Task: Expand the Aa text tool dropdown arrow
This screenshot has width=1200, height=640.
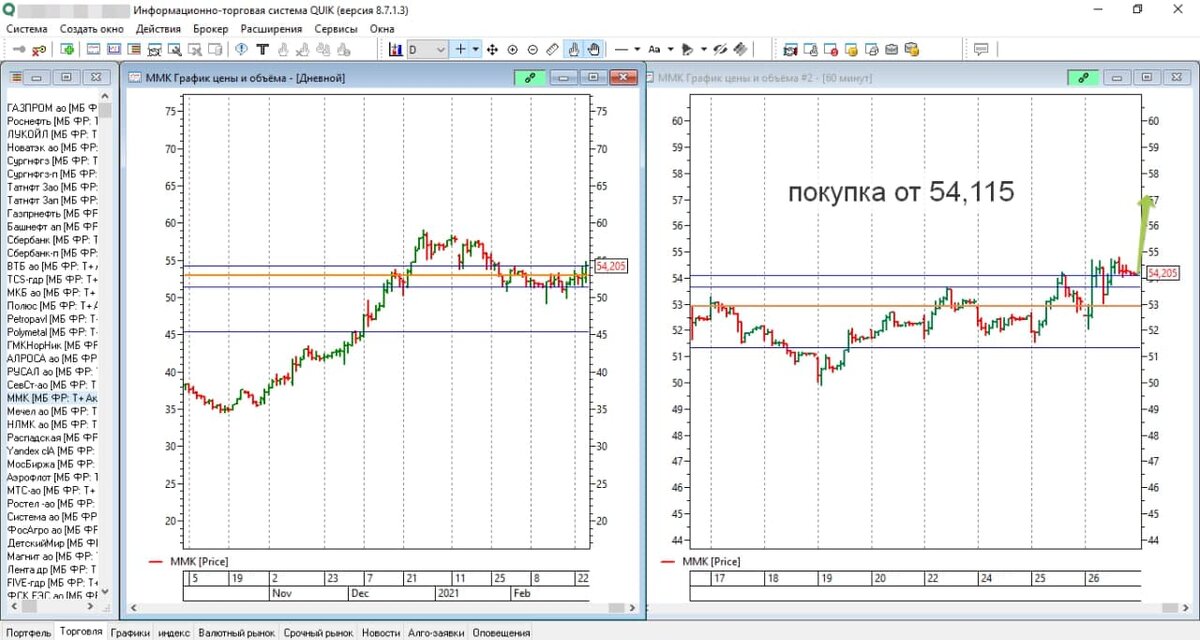Action: pyautogui.click(x=671, y=49)
